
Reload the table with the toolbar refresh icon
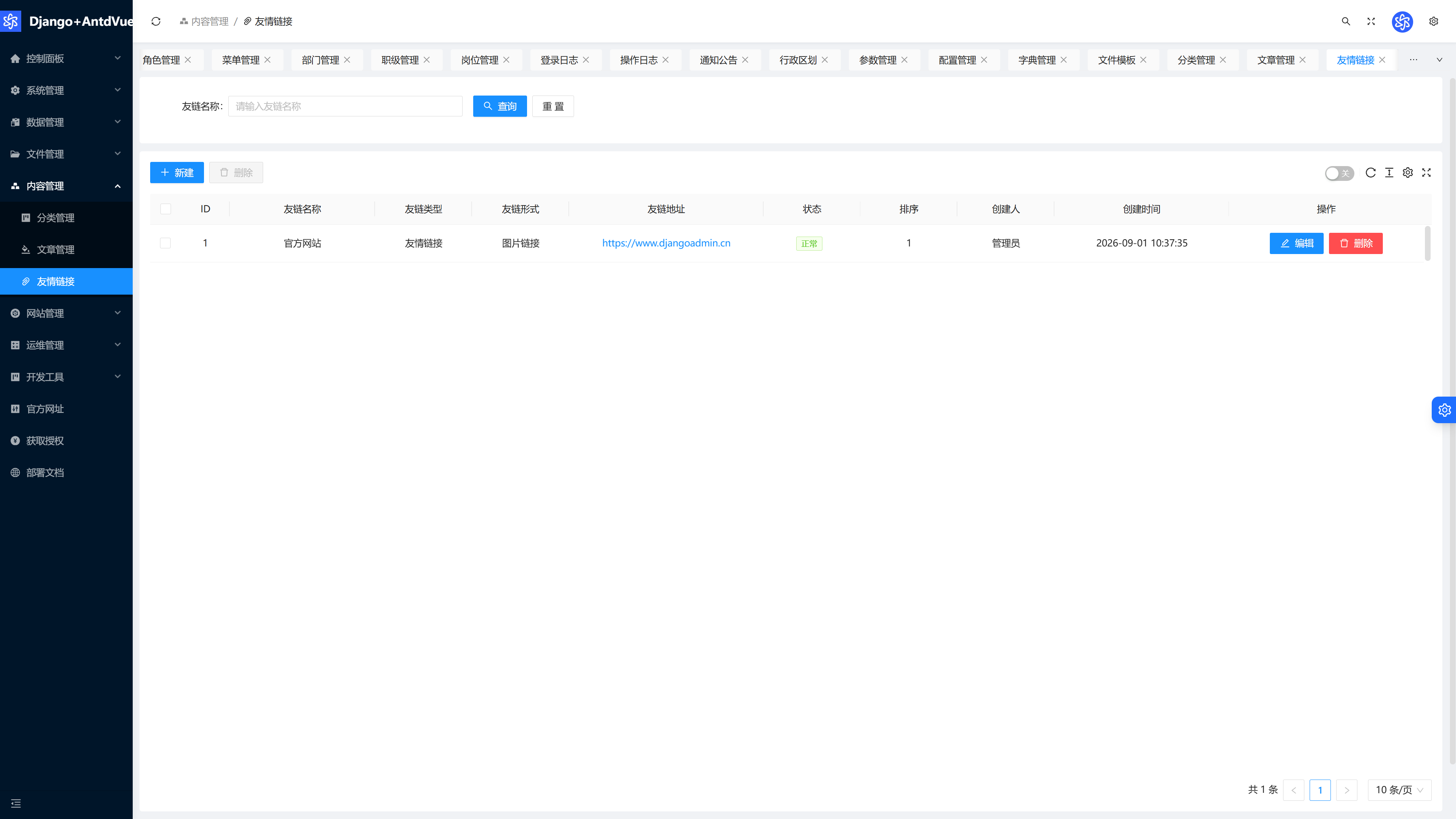pos(1371,173)
